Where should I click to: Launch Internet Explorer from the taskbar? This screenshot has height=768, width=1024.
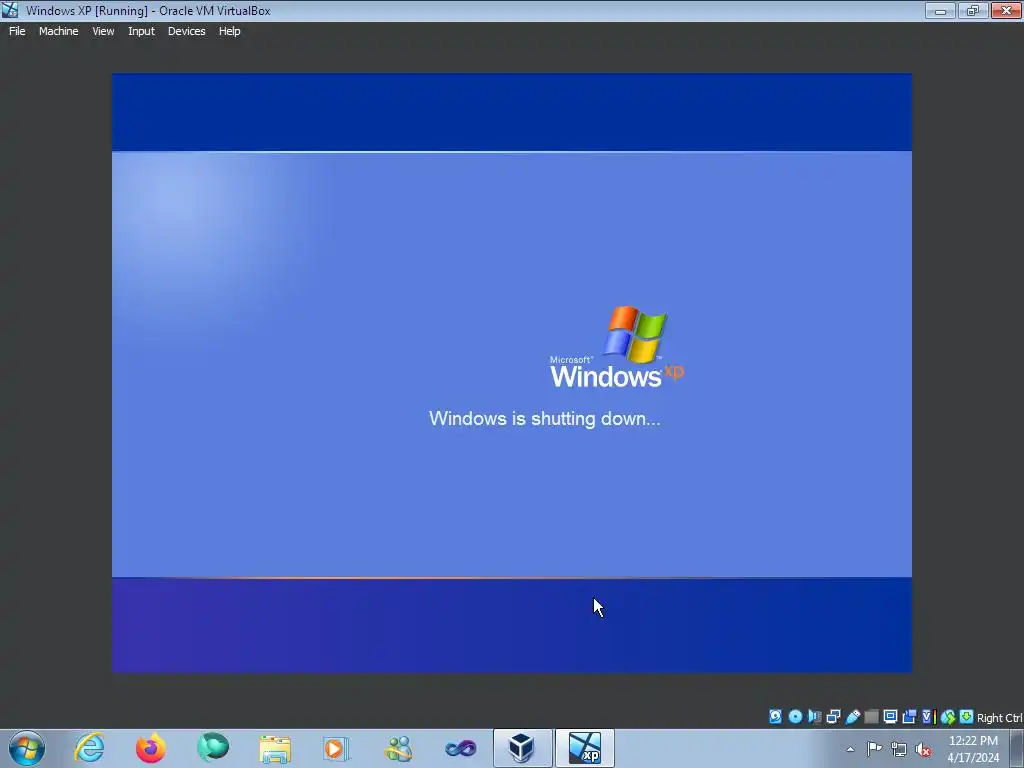pyautogui.click(x=89, y=748)
